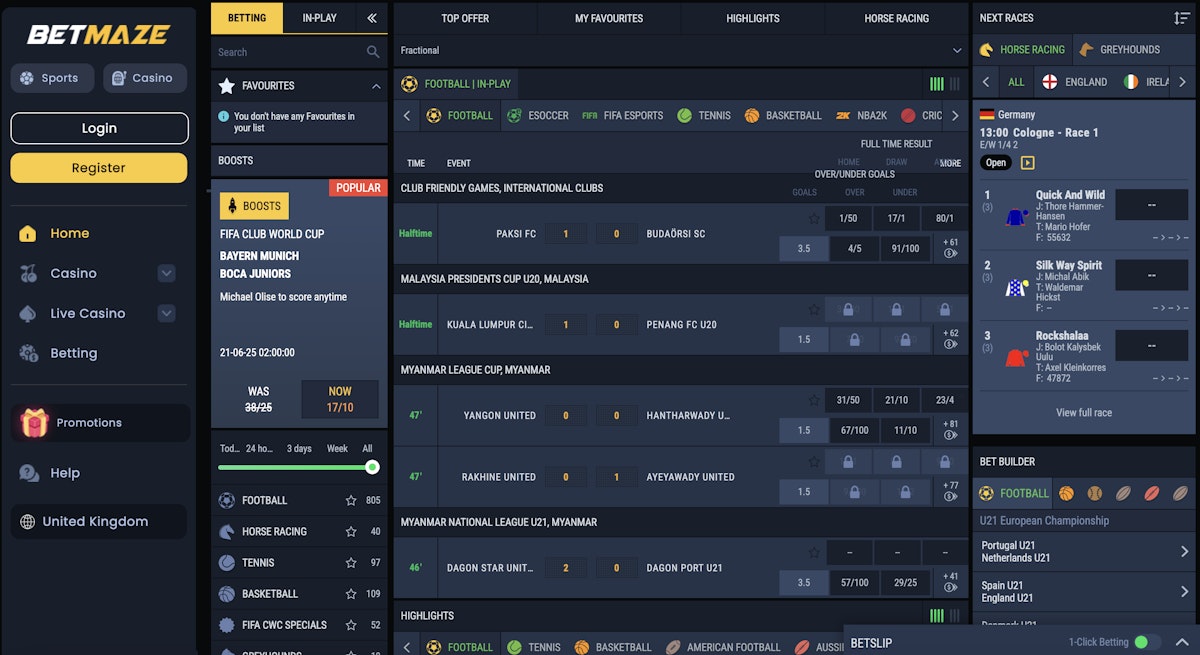Select the Esoccer in-play tab
1200x655 pixels.
coord(538,116)
